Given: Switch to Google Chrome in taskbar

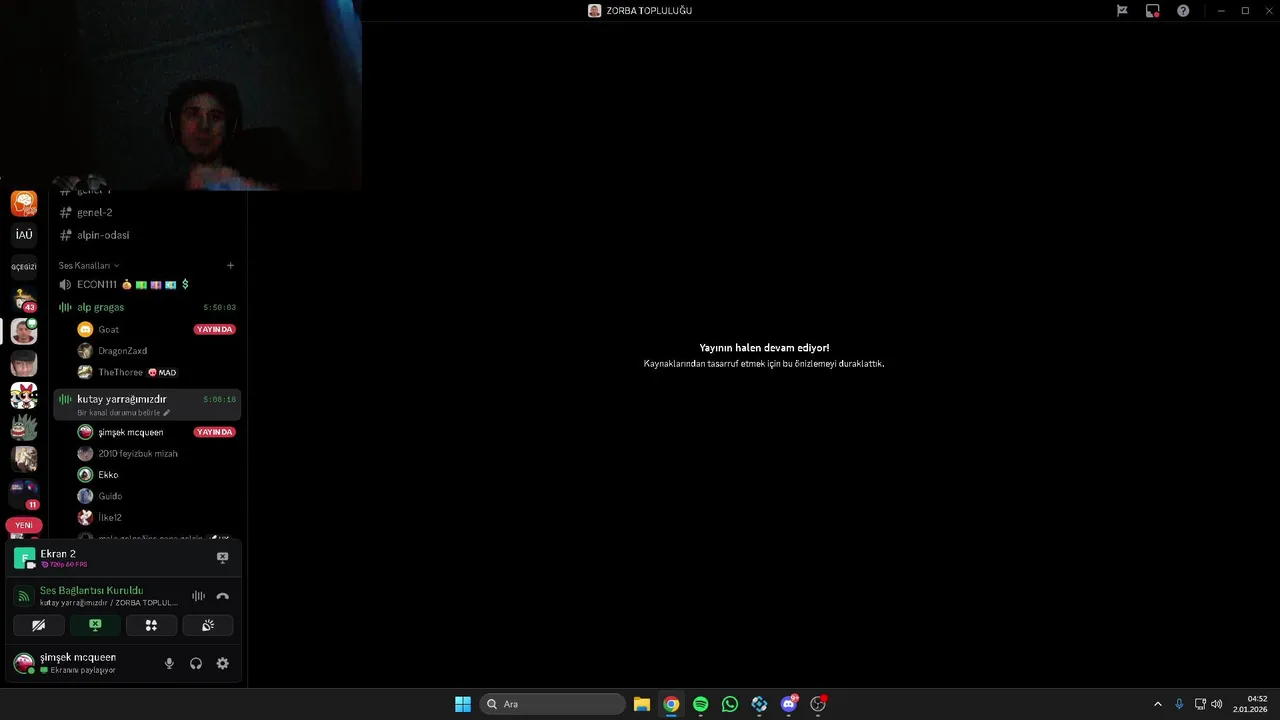Looking at the screenshot, I should coord(671,704).
